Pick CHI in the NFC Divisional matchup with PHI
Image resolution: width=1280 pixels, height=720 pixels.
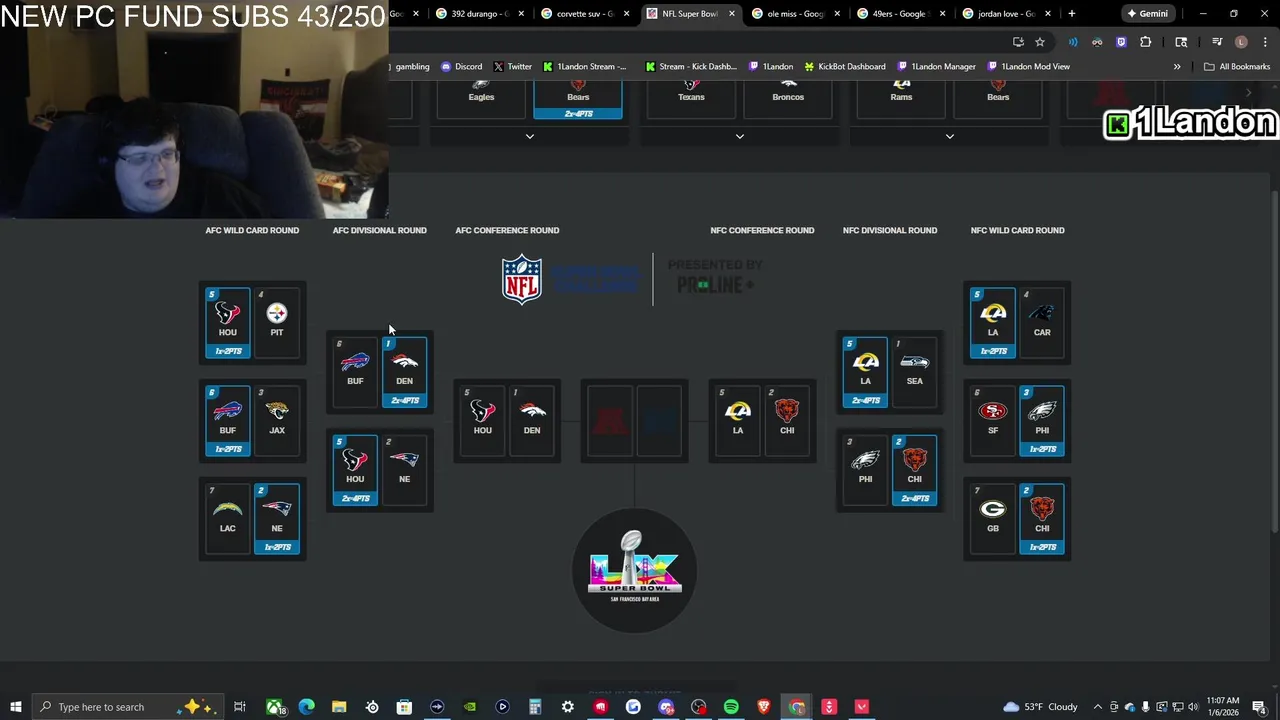click(914, 469)
